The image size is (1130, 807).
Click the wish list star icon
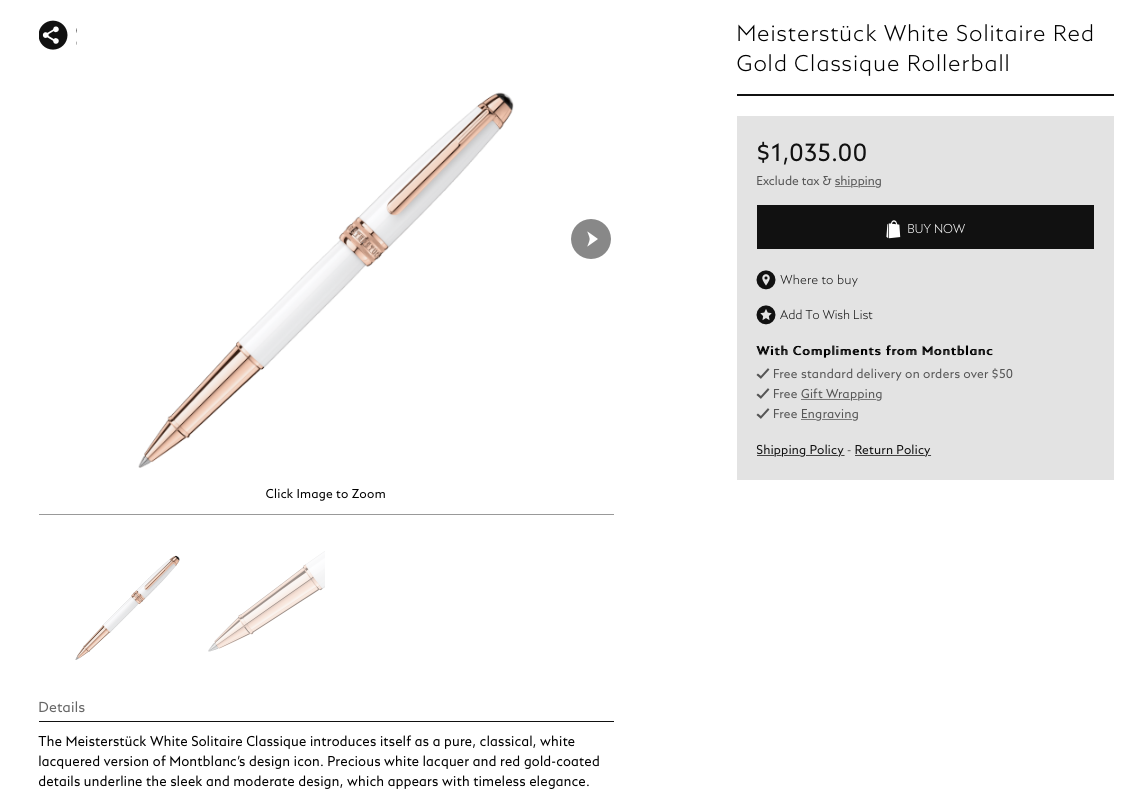point(765,315)
